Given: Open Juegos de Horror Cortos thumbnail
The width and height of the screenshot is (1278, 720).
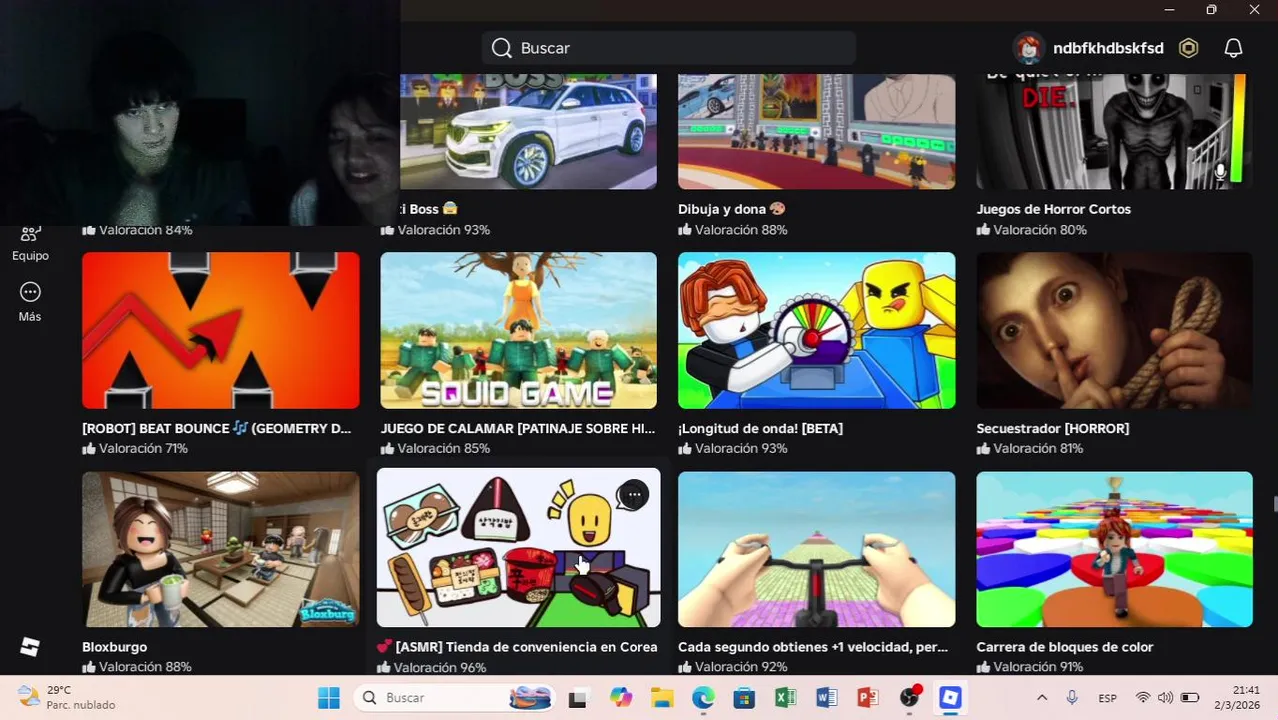Looking at the screenshot, I should pos(1114,131).
